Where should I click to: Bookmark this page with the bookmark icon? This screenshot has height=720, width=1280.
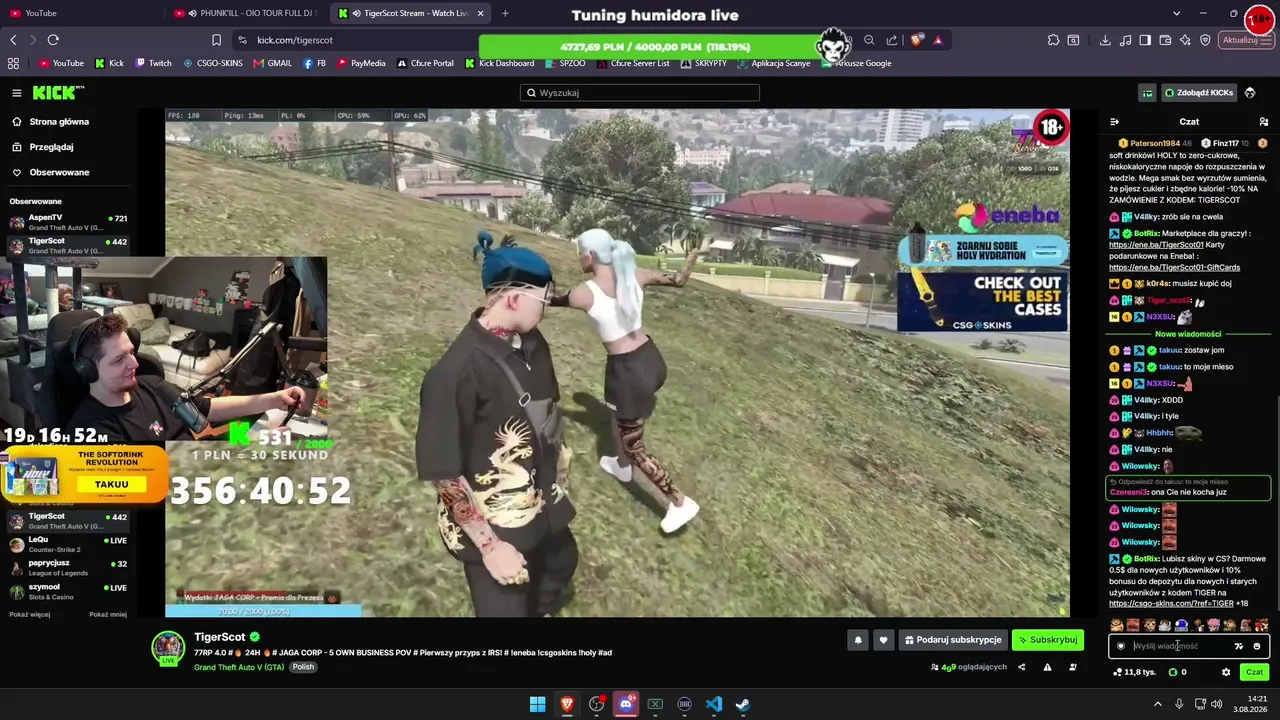tap(216, 40)
